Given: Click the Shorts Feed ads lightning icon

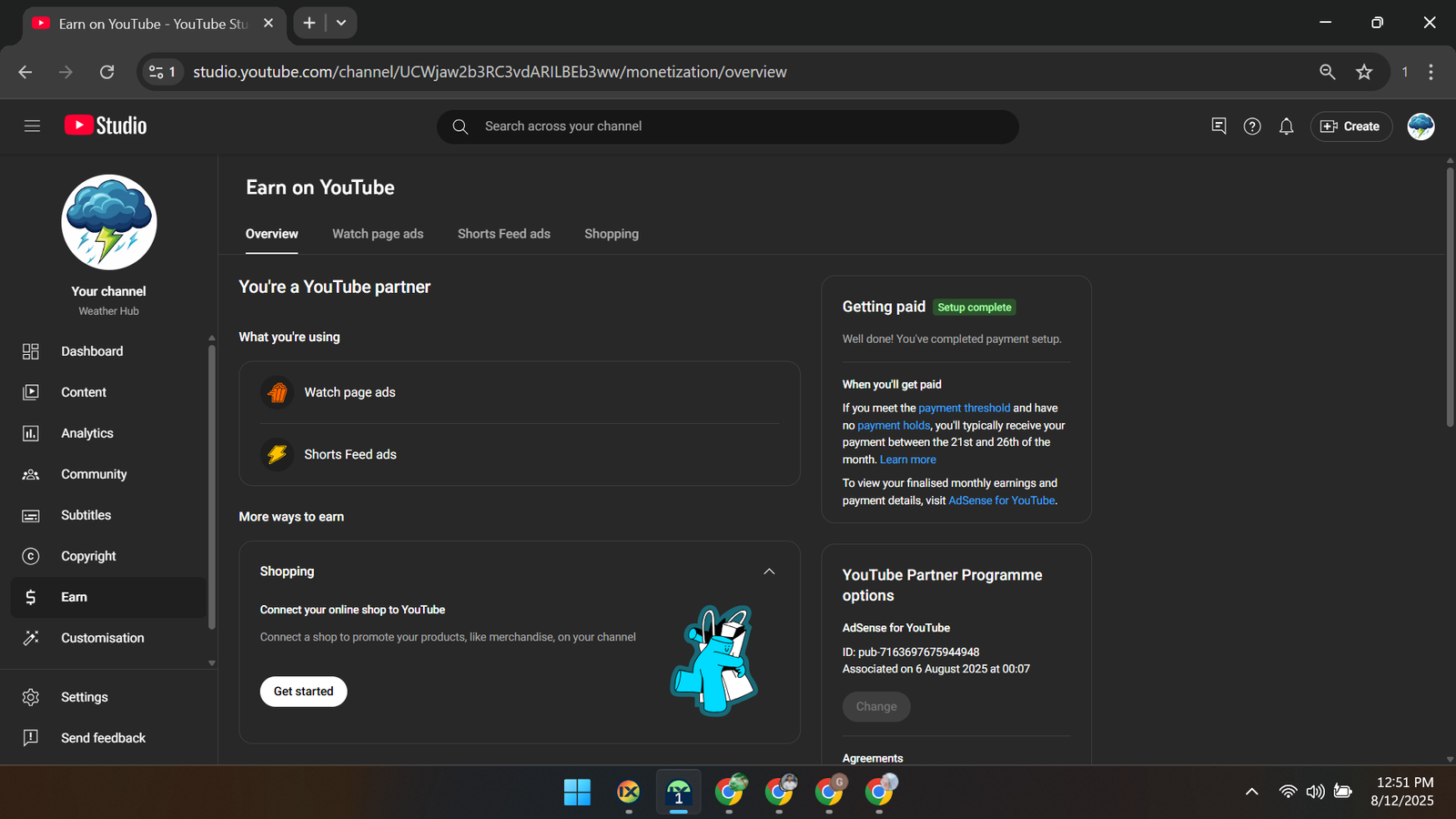Looking at the screenshot, I should click(x=278, y=454).
